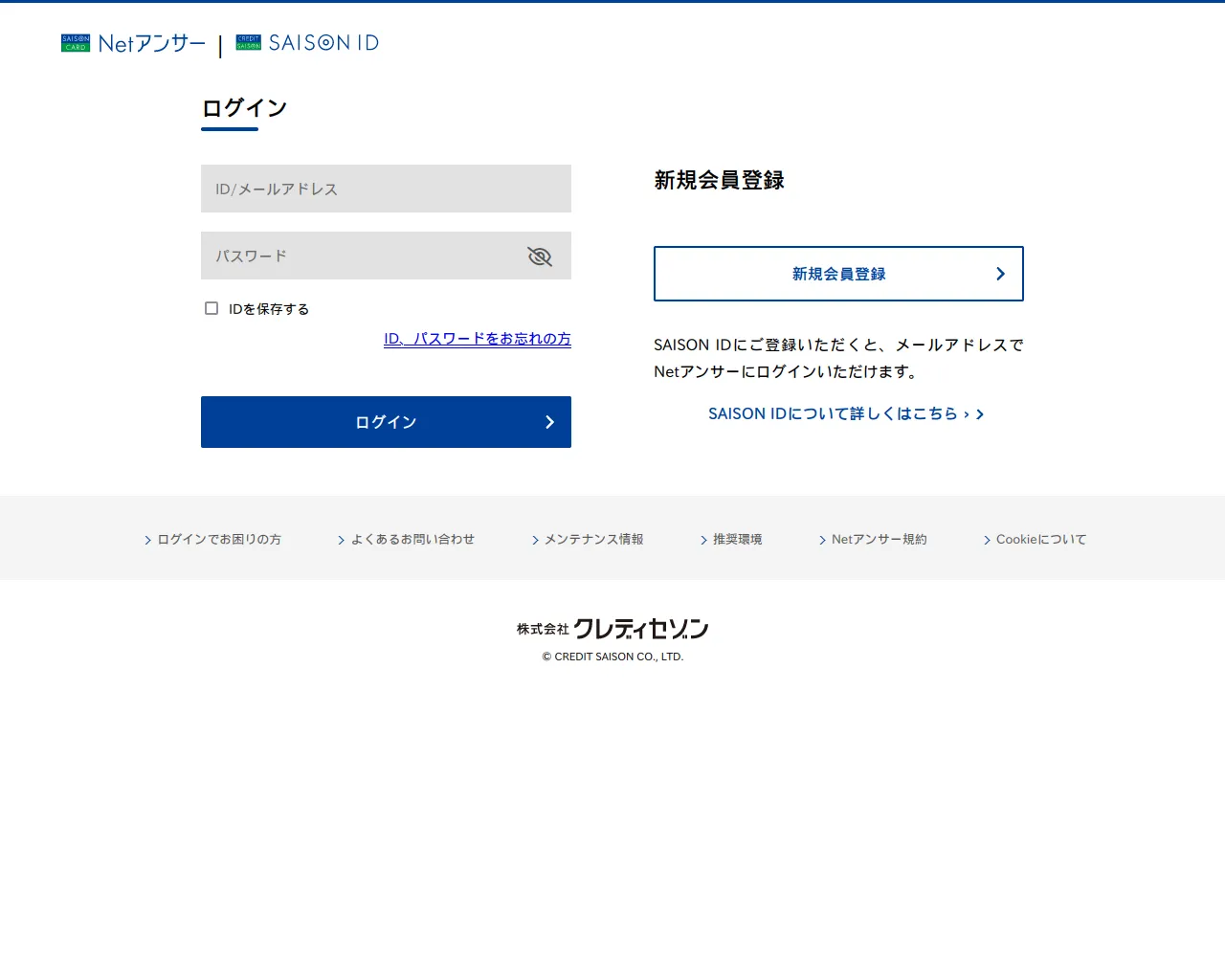Open 推奨環境 footer link
Screen dimensions: 1225x980
point(731,540)
